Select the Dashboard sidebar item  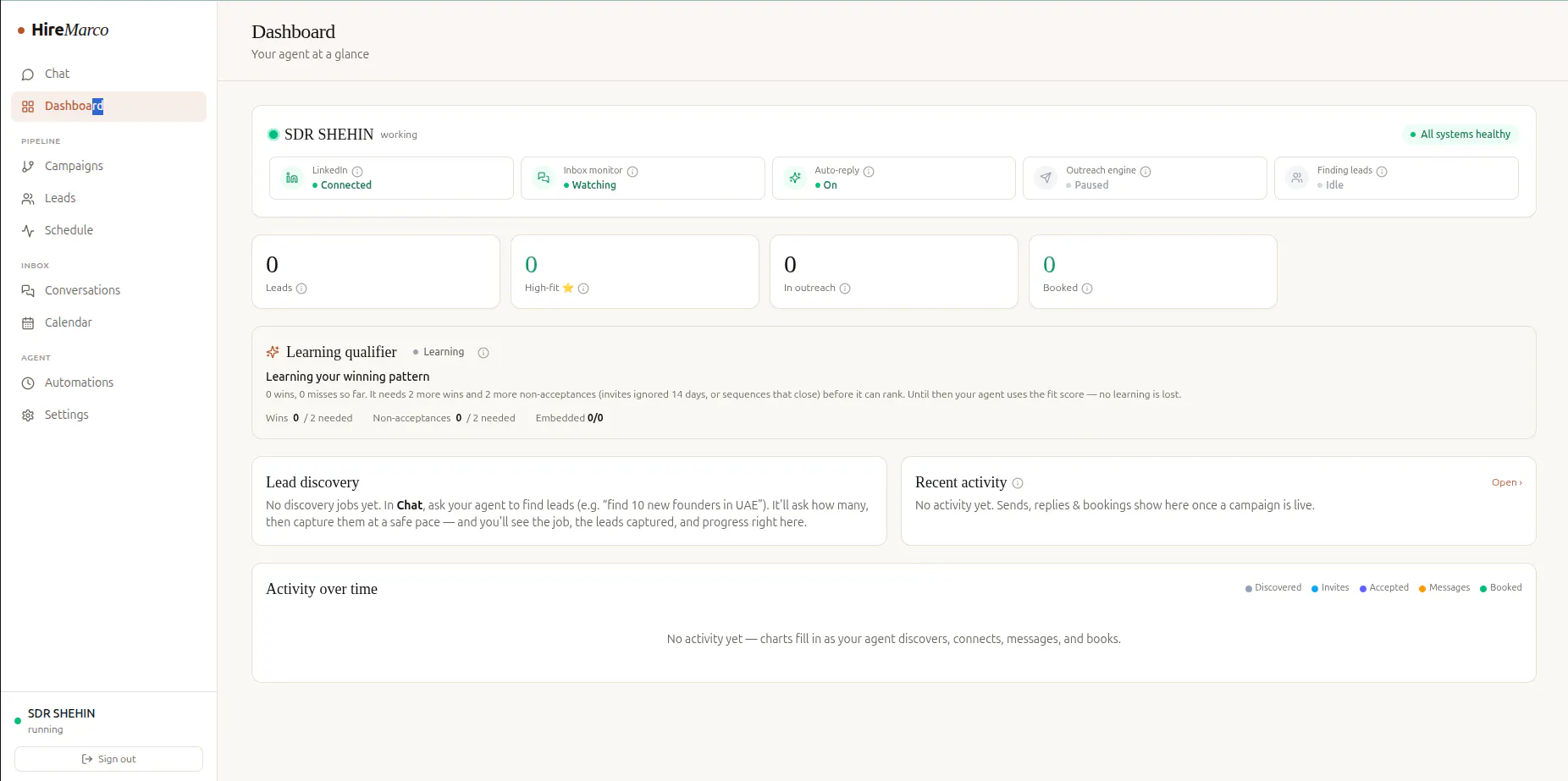click(x=108, y=106)
